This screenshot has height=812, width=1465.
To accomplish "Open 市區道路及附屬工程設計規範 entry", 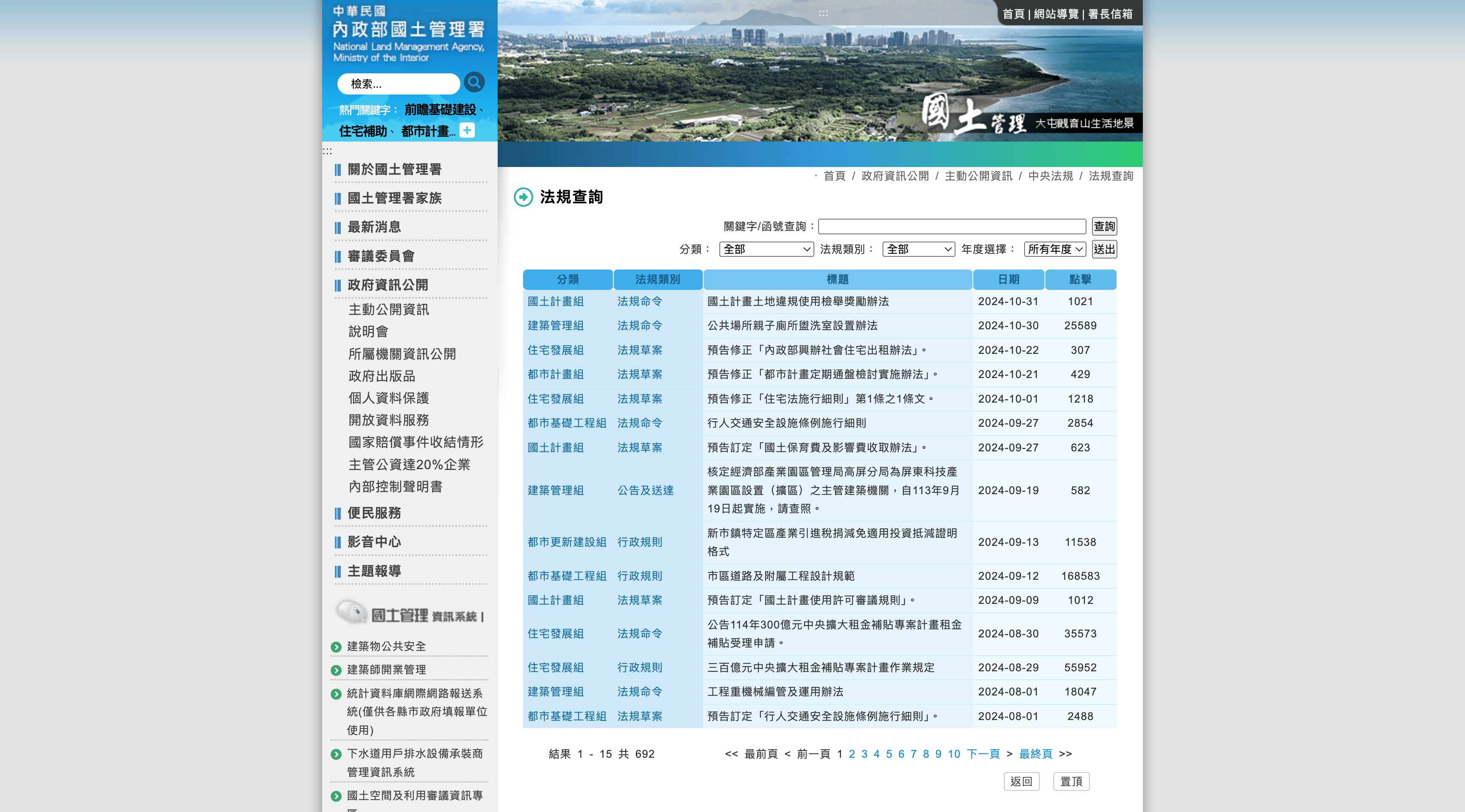I will (x=780, y=576).
